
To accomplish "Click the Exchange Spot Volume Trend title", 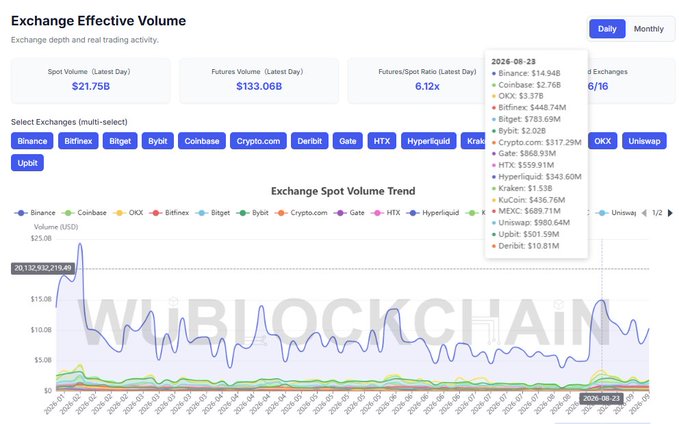I will click(343, 191).
